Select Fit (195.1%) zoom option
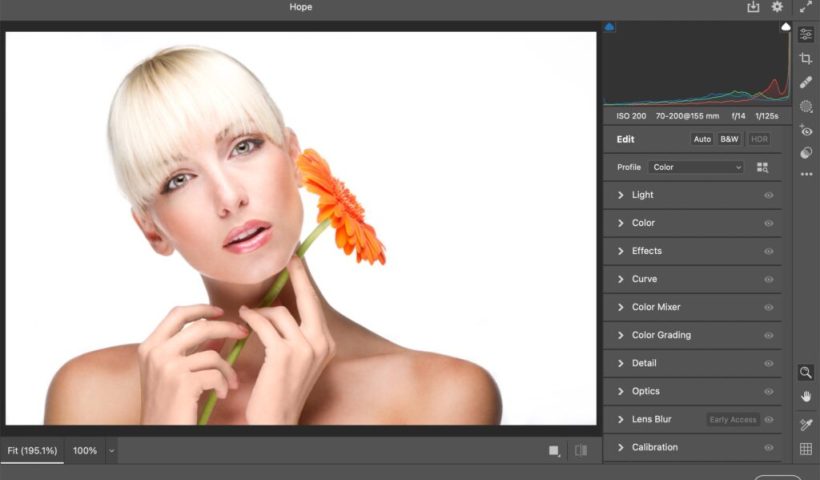820x480 pixels. click(32, 451)
